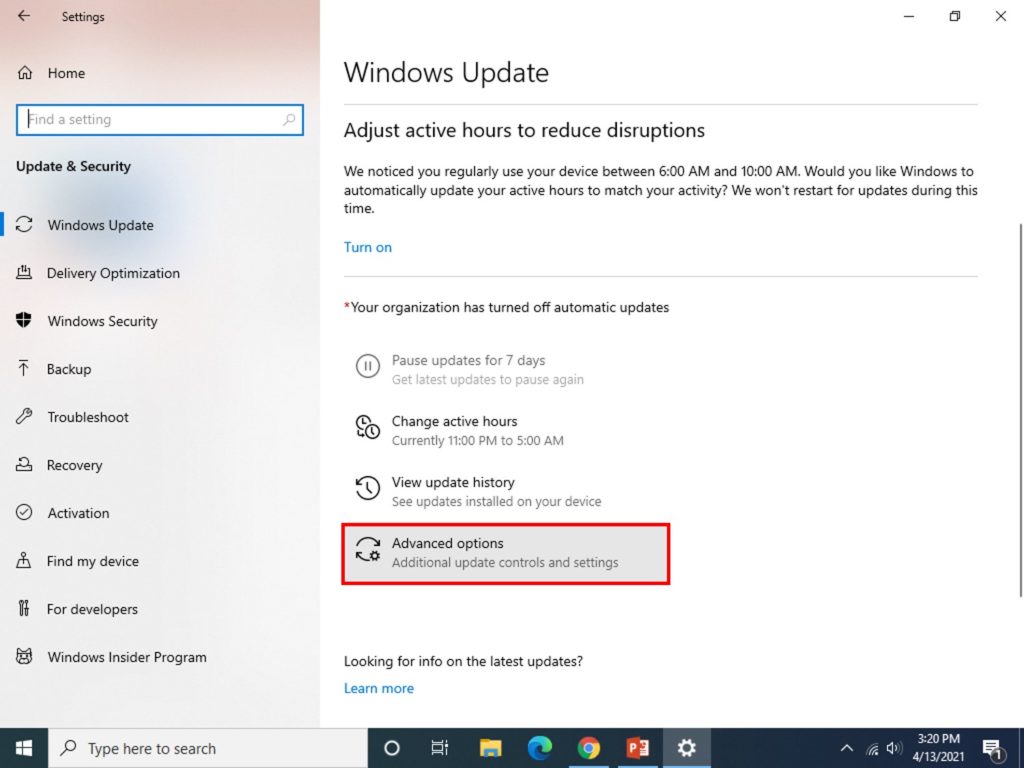
Task: Select the Recovery icon
Action: tap(24, 464)
